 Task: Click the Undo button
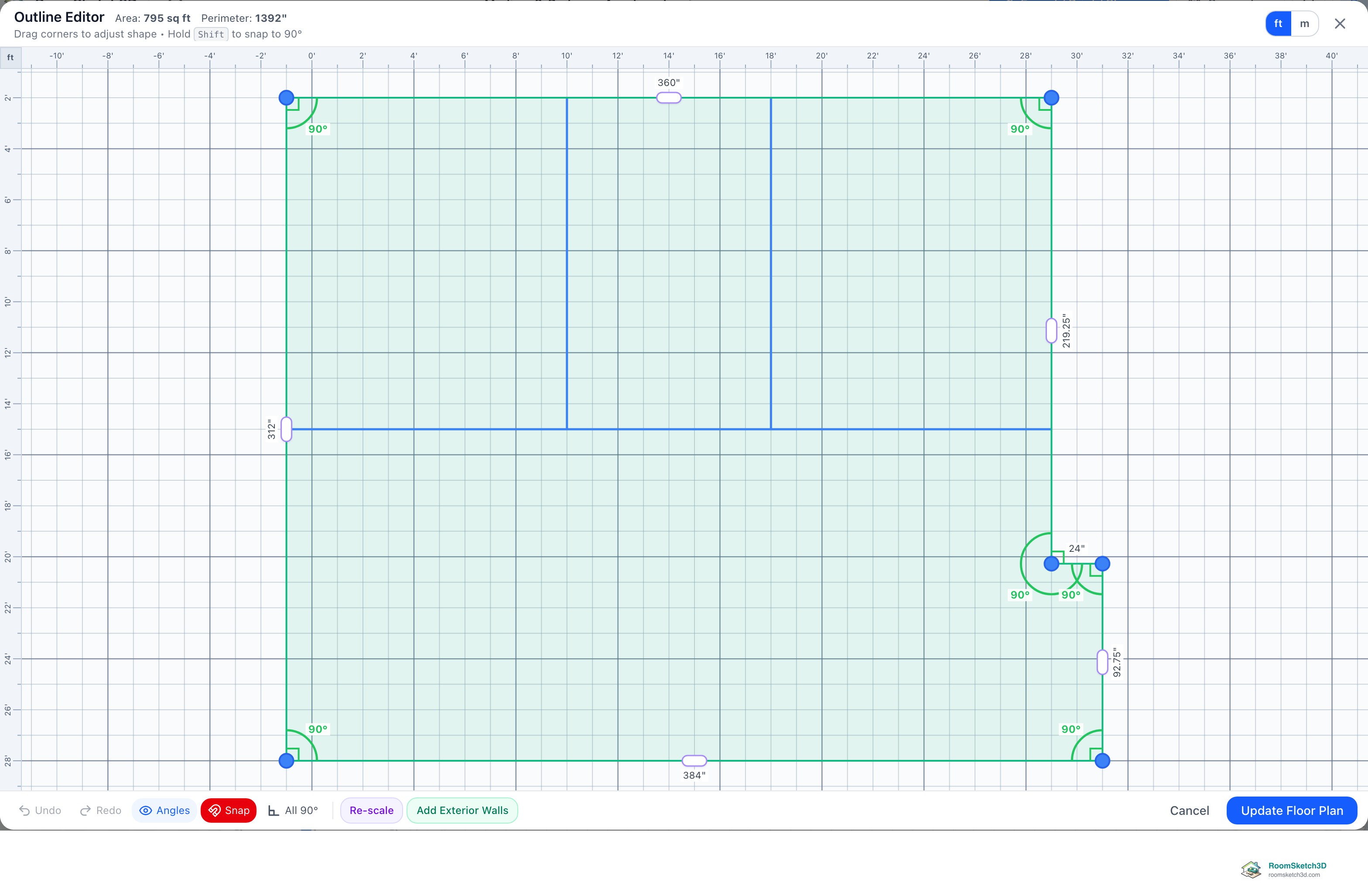pos(40,811)
